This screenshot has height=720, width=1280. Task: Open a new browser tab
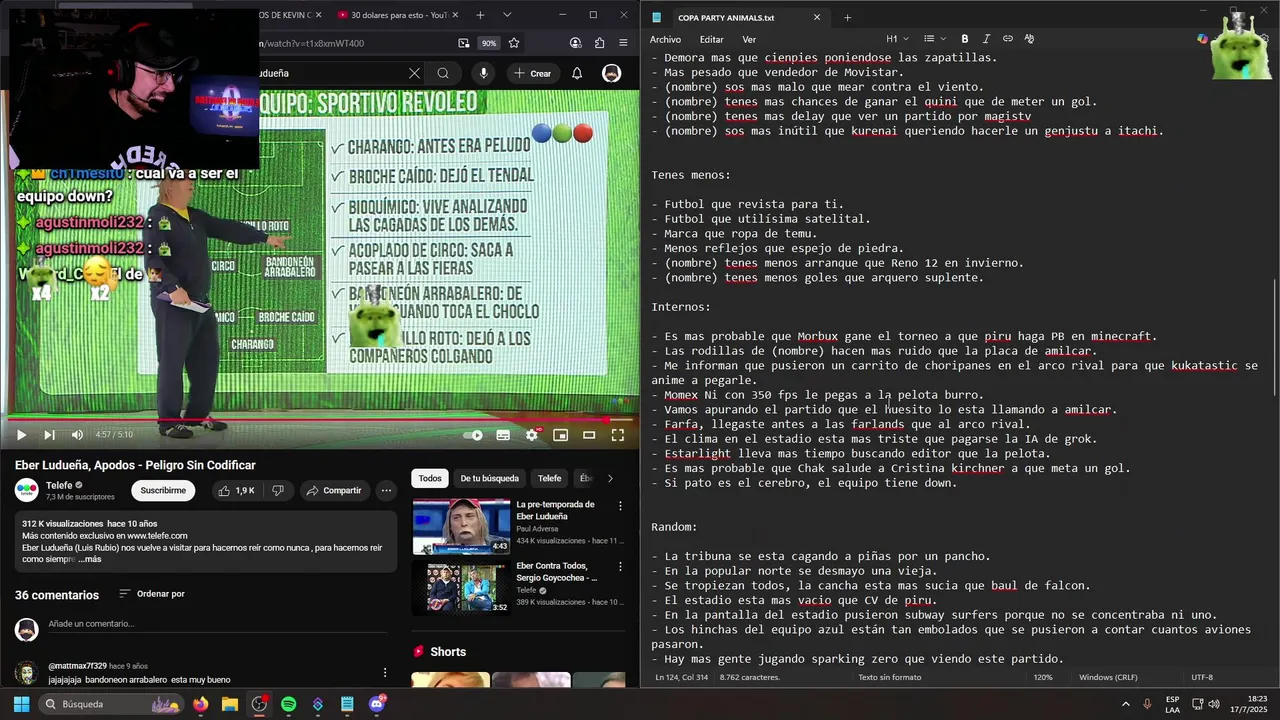click(480, 15)
